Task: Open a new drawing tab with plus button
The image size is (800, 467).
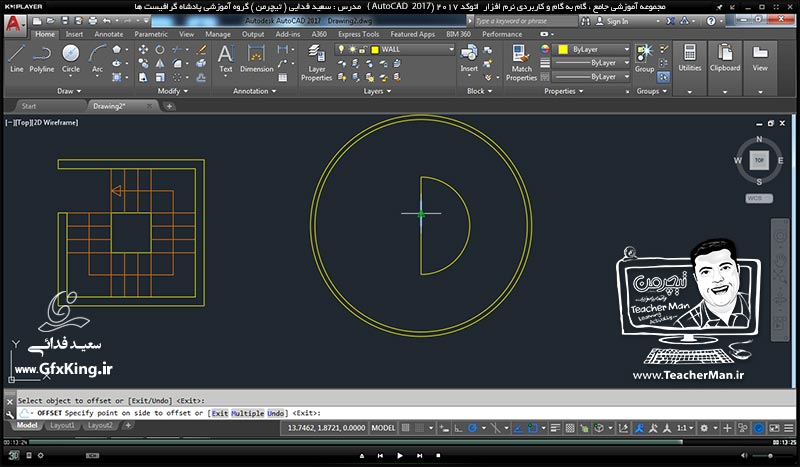Action: pos(169,106)
